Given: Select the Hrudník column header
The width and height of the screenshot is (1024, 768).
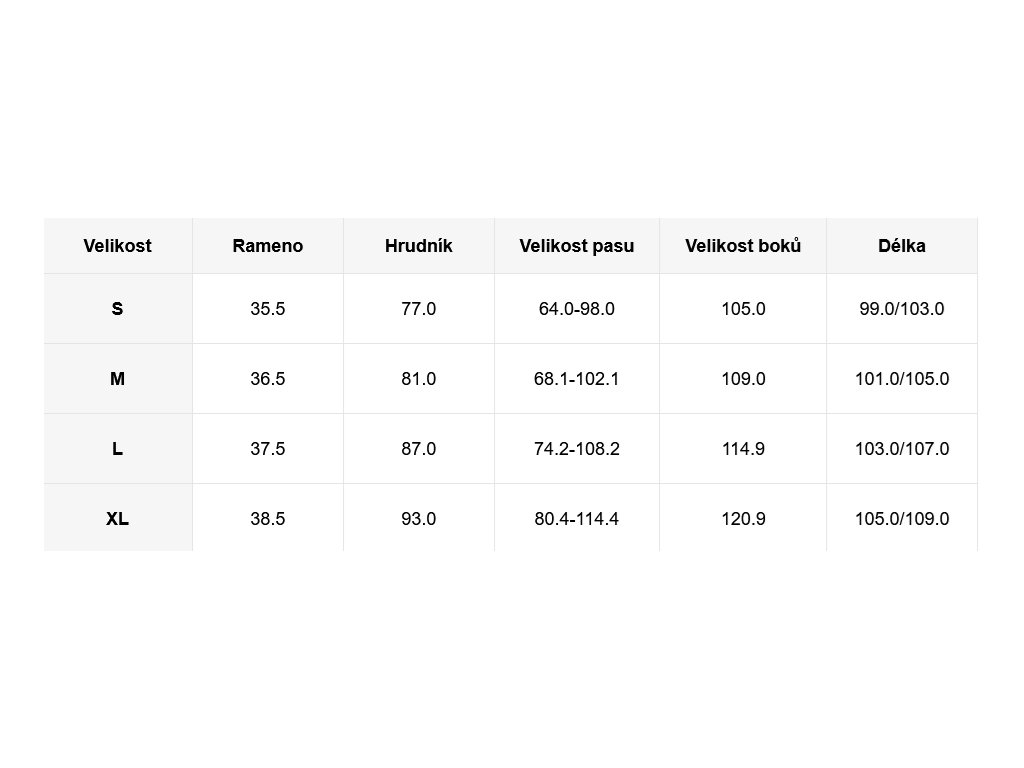Looking at the screenshot, I should [419, 246].
